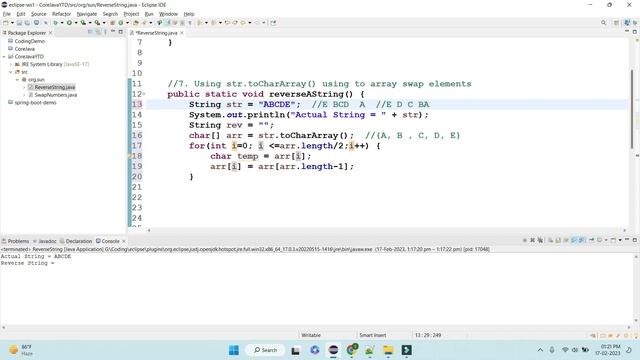This screenshot has width=640, height=360.
Task: Click Remove All Terminated Launches in Console
Action: click(540, 240)
